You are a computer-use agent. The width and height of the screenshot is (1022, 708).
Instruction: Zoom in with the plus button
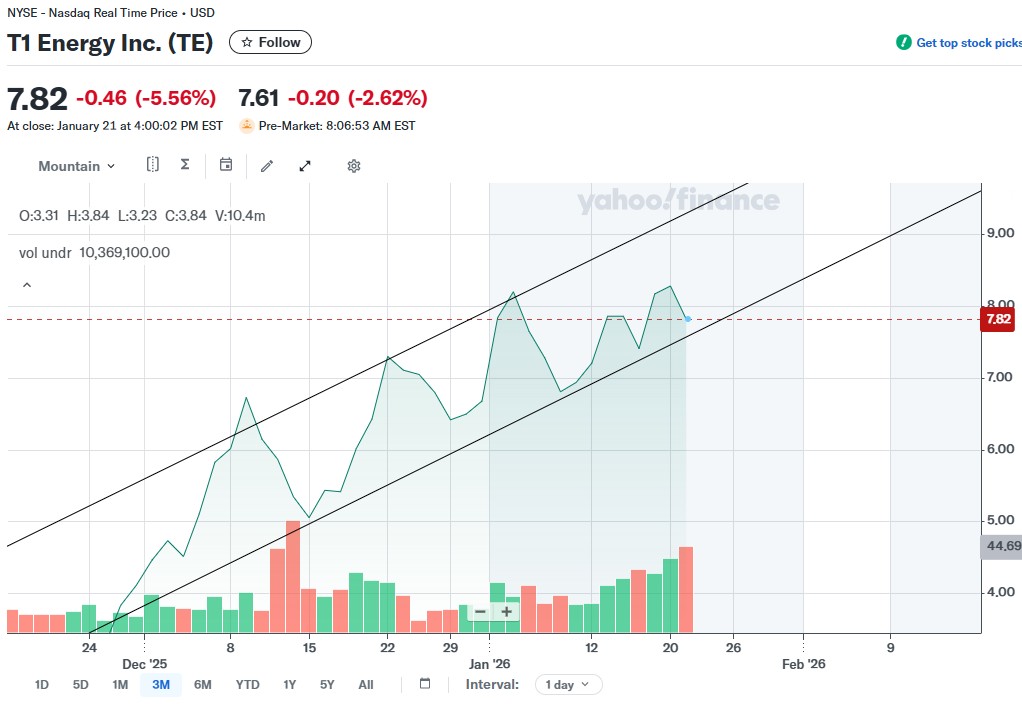(507, 611)
